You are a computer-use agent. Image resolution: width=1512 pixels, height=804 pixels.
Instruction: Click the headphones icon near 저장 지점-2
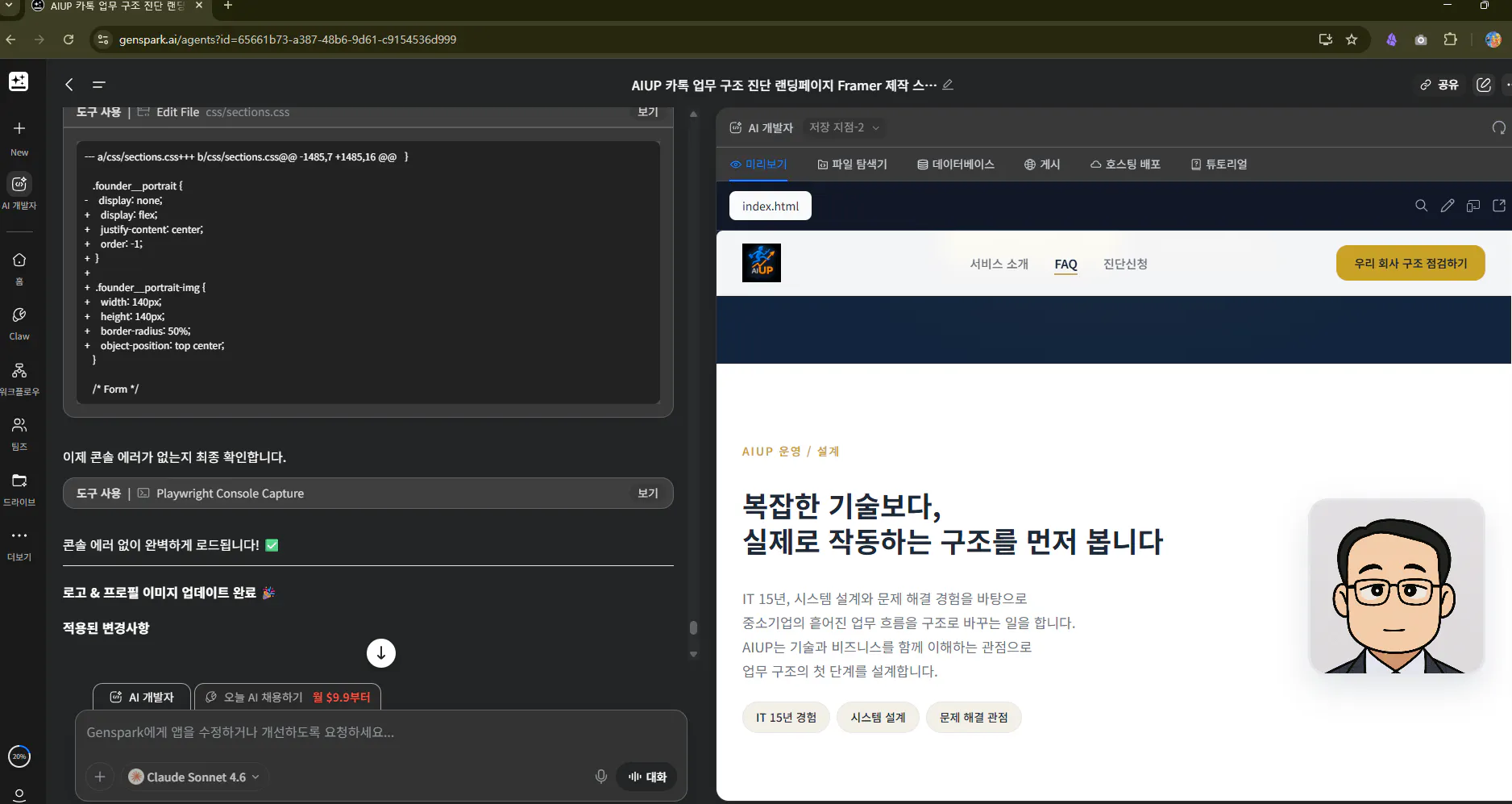1498,127
